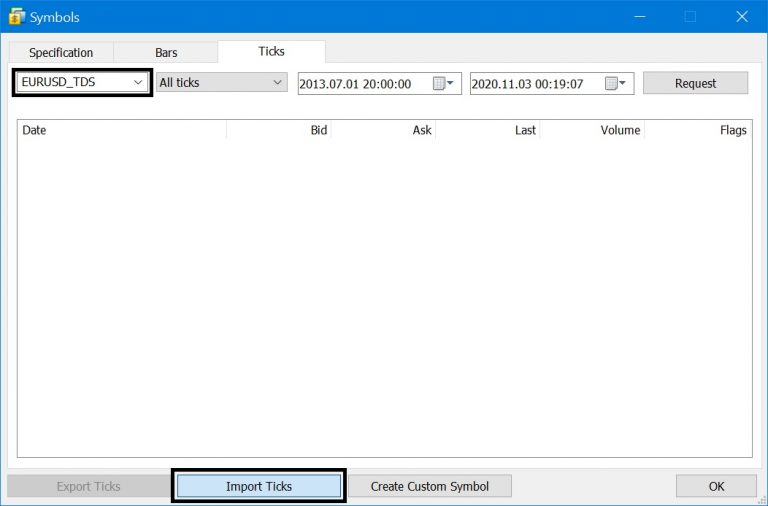Open the start date calendar picker
Image resolution: width=768 pixels, height=506 pixels.
click(x=444, y=84)
